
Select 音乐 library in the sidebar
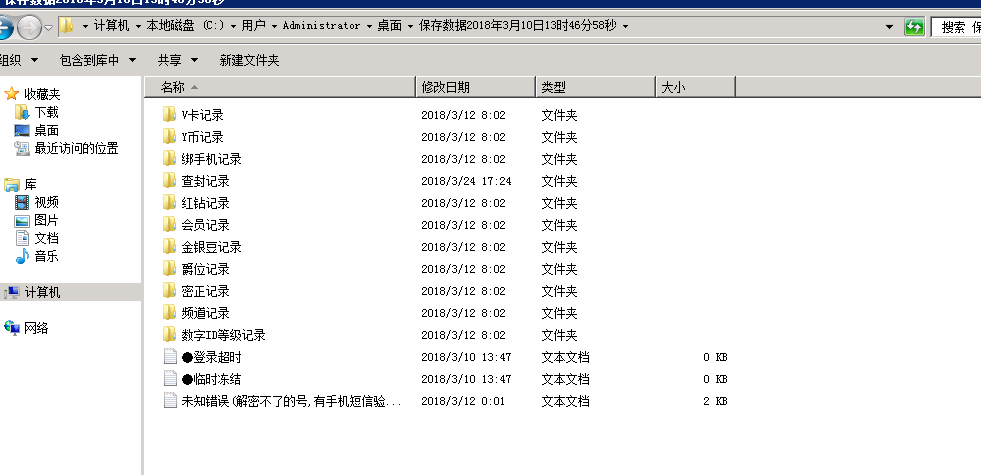click(46, 256)
